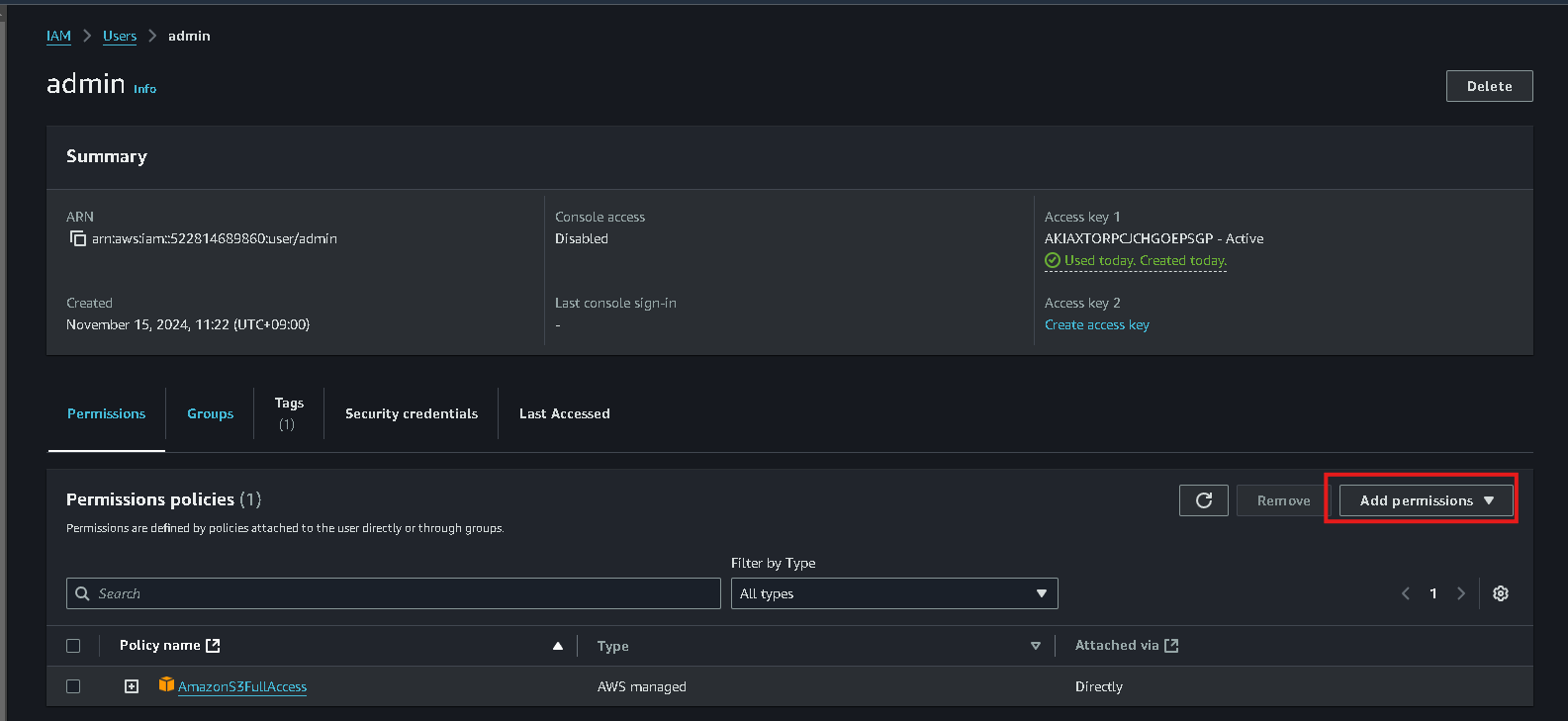Image resolution: width=1568 pixels, height=721 pixels.
Task: Click the Delete user button
Action: 1490,86
